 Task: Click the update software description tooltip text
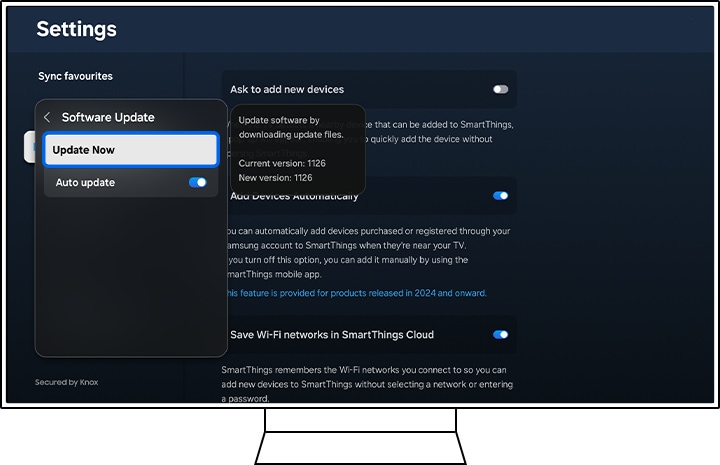pyautogui.click(x=291, y=127)
